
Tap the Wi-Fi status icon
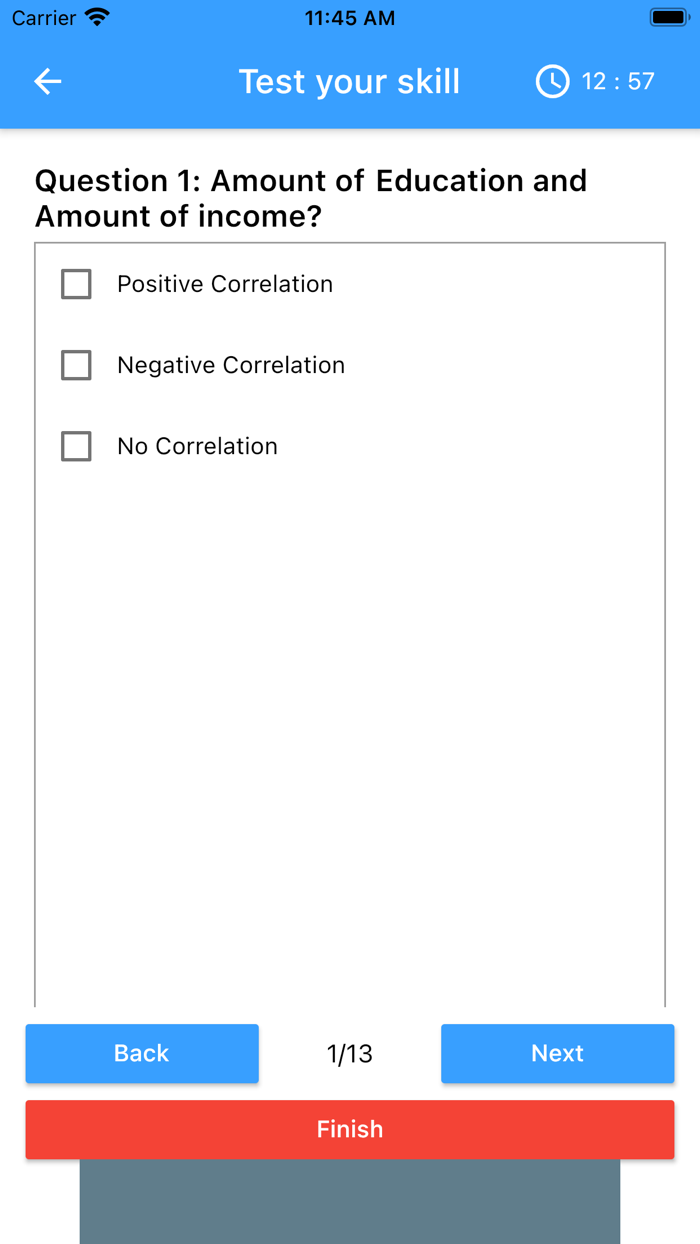point(97,17)
